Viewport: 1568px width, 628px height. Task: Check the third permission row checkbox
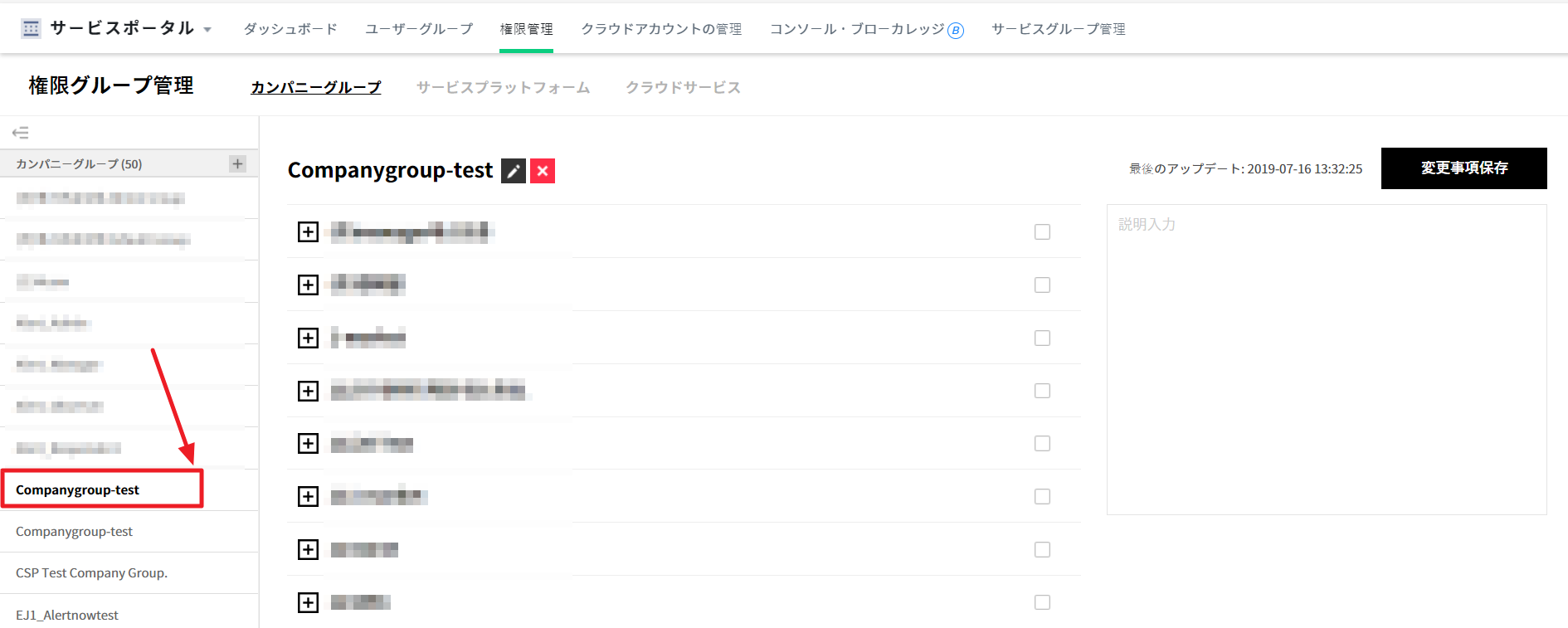1042,338
